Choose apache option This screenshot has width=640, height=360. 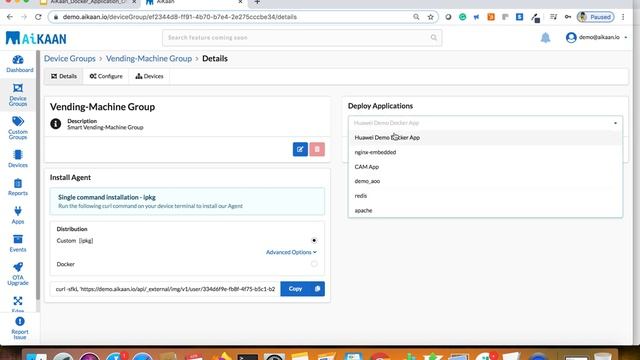(x=485, y=211)
